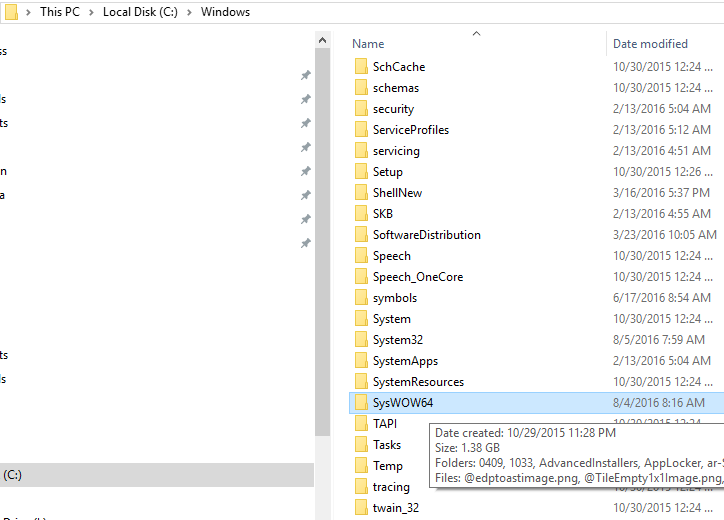Image resolution: width=724 pixels, height=520 pixels.
Task: Click the SystemApps folder icon
Action: [362, 361]
